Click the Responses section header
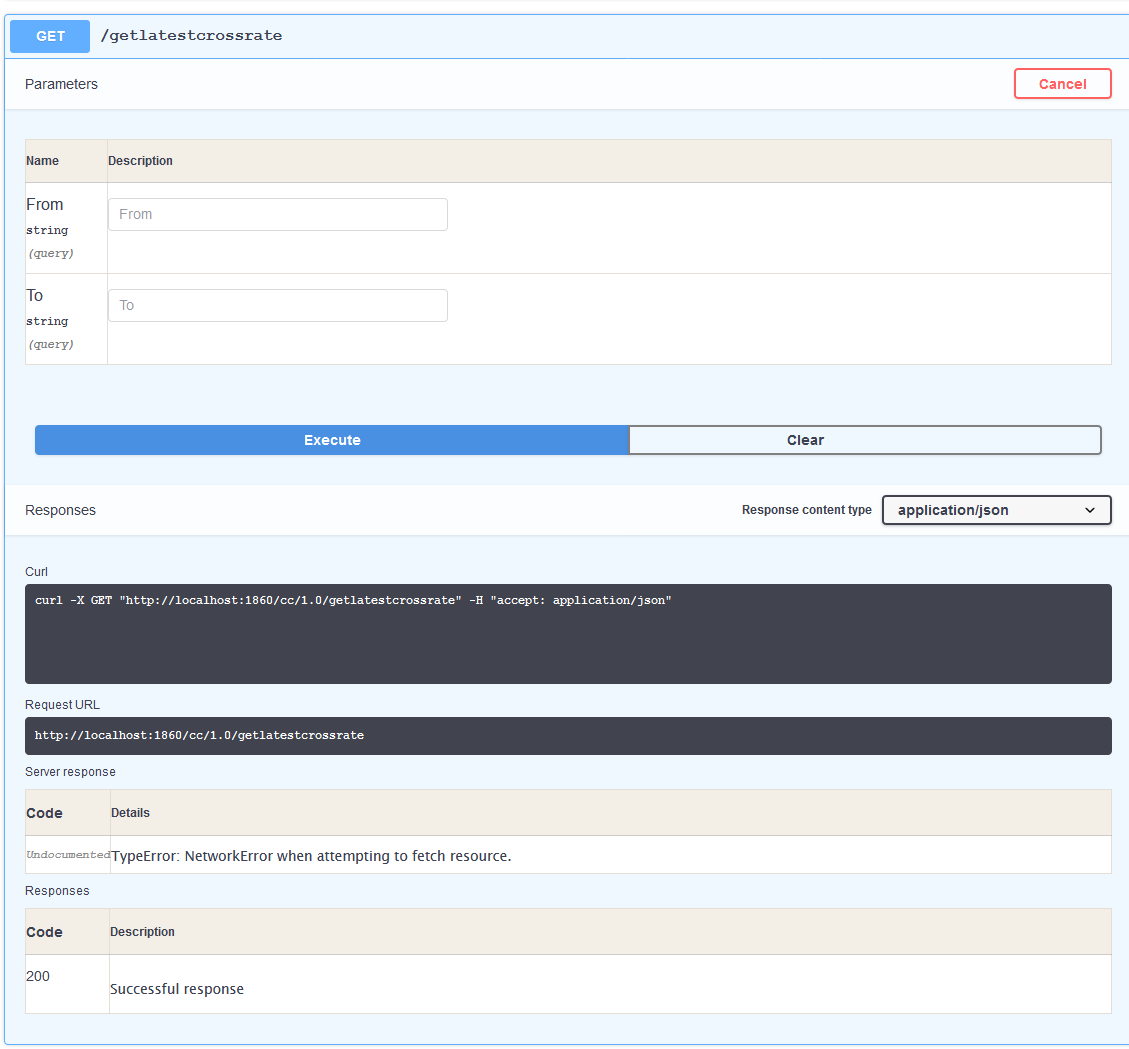The image size is (1129, 1049). (60, 510)
